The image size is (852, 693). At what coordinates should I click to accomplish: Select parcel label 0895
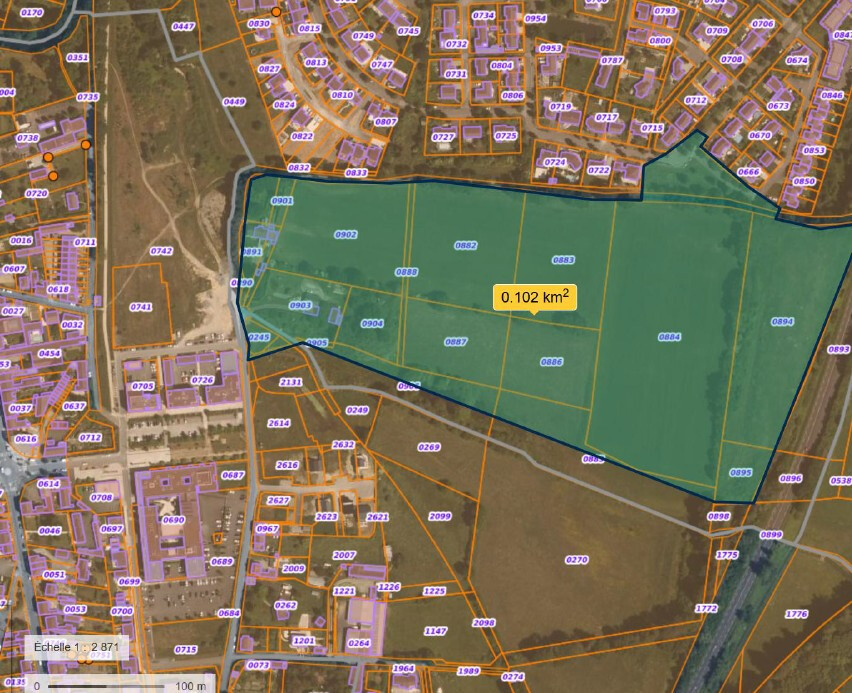tap(741, 472)
